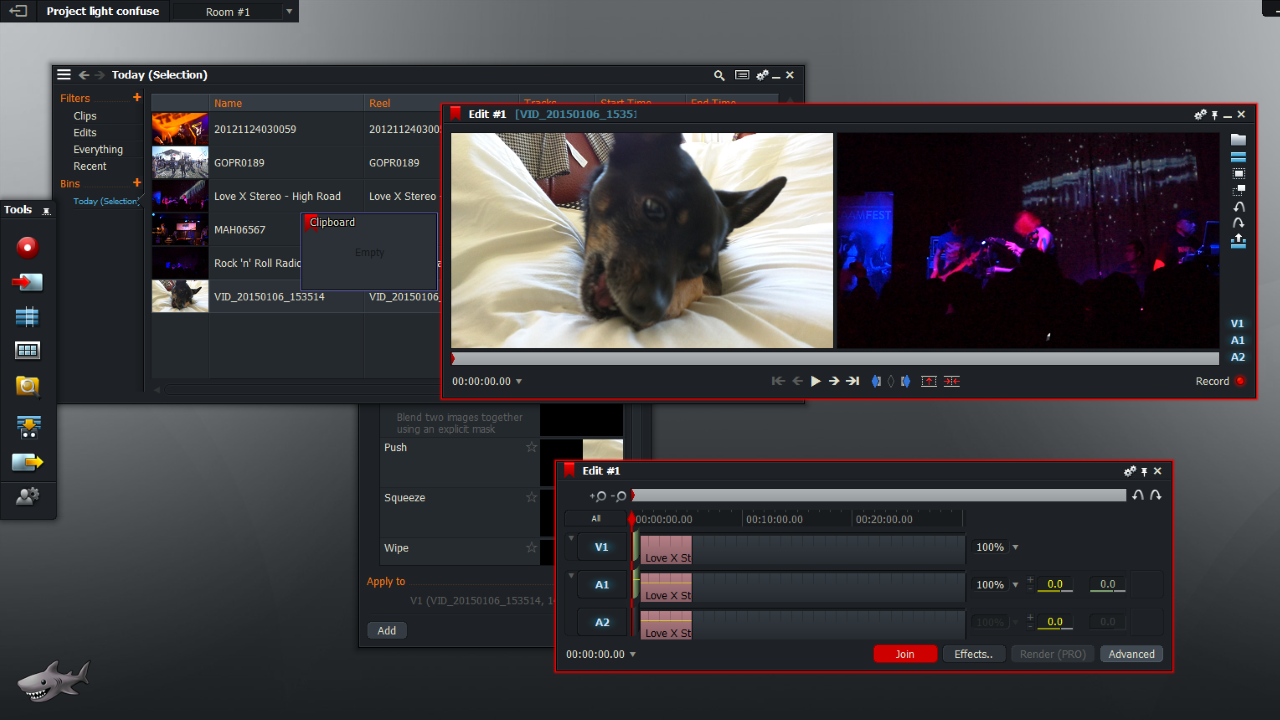Viewport: 1280px width, 720px height.
Task: Select the GOPR0189 clip thumbnail
Action: [x=180, y=161]
